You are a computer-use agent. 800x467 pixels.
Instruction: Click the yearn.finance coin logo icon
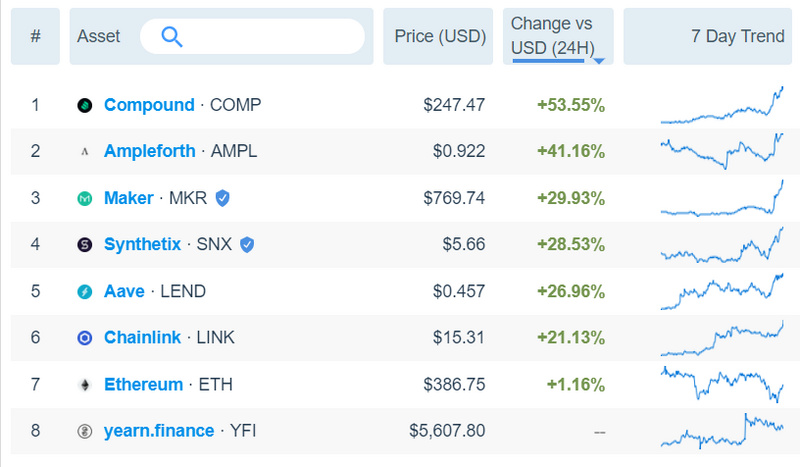tap(85, 431)
